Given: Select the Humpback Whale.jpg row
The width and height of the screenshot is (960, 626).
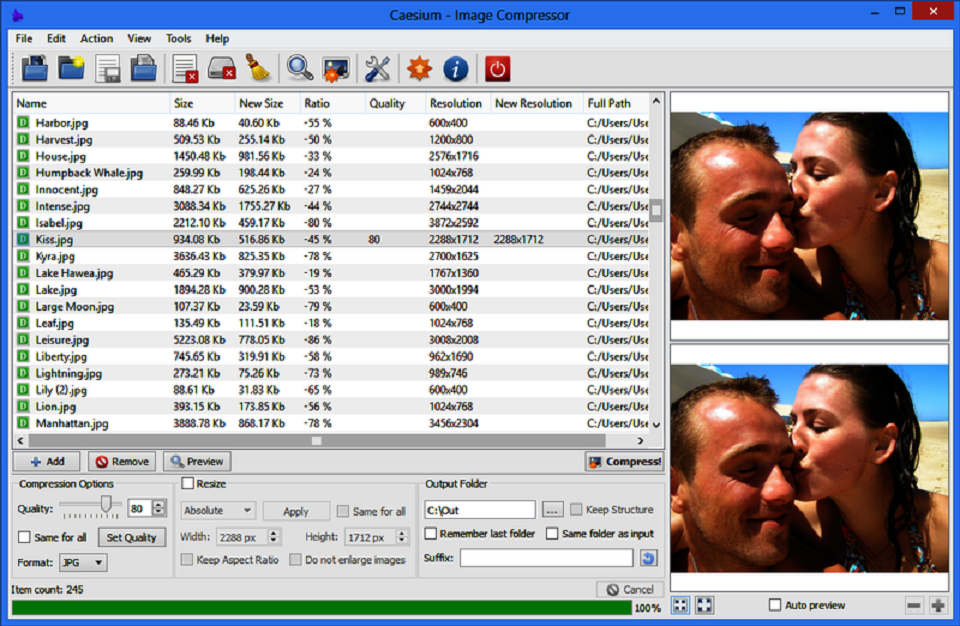Looking at the screenshot, I should tap(331, 173).
